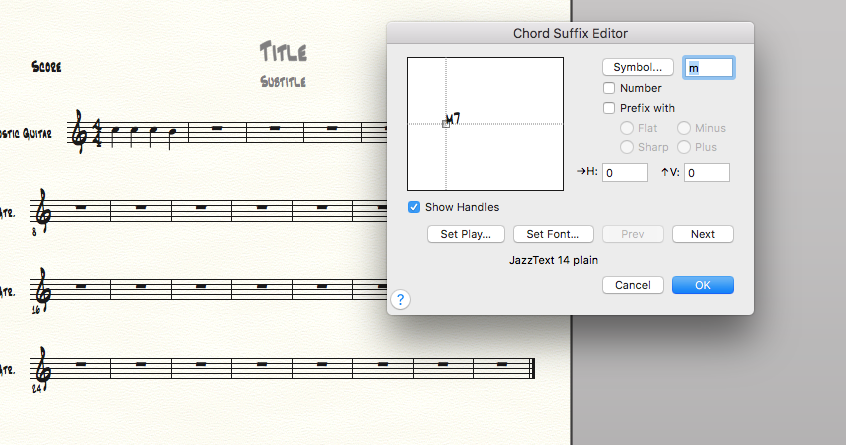The width and height of the screenshot is (846, 445).
Task: Click the H offset input field
Action: click(x=626, y=173)
